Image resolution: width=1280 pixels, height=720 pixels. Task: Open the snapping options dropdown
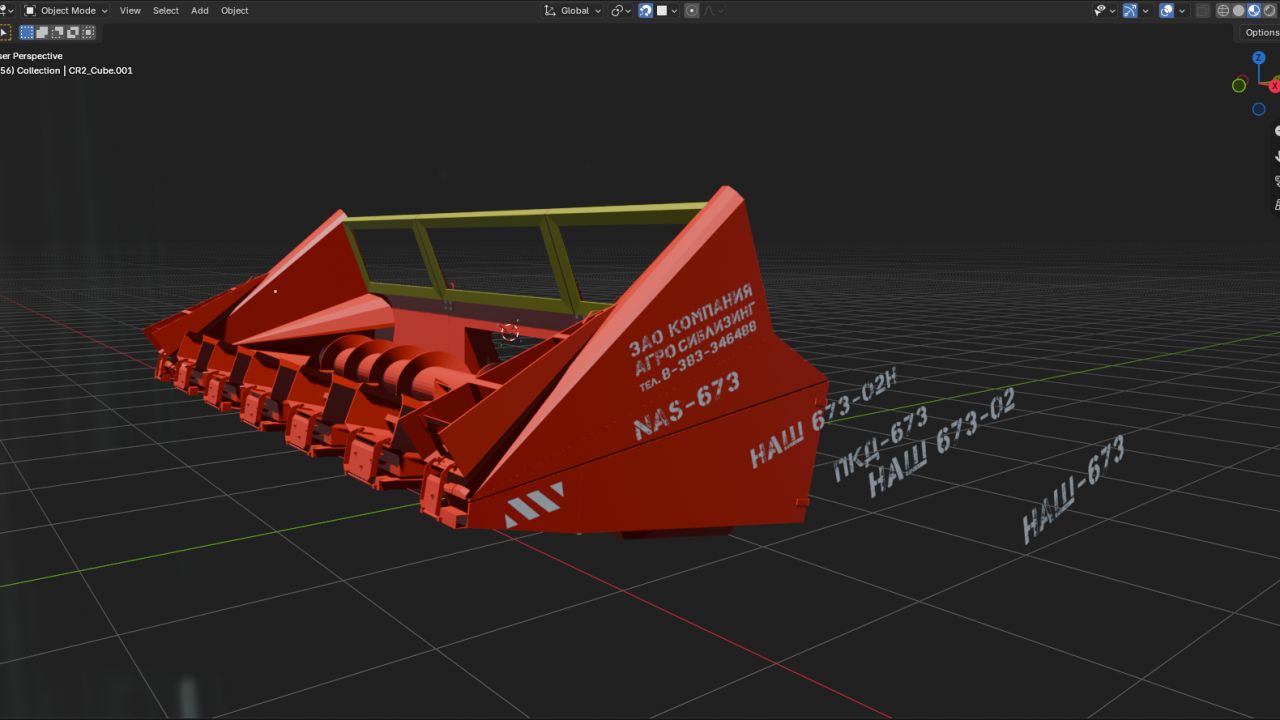(667, 10)
